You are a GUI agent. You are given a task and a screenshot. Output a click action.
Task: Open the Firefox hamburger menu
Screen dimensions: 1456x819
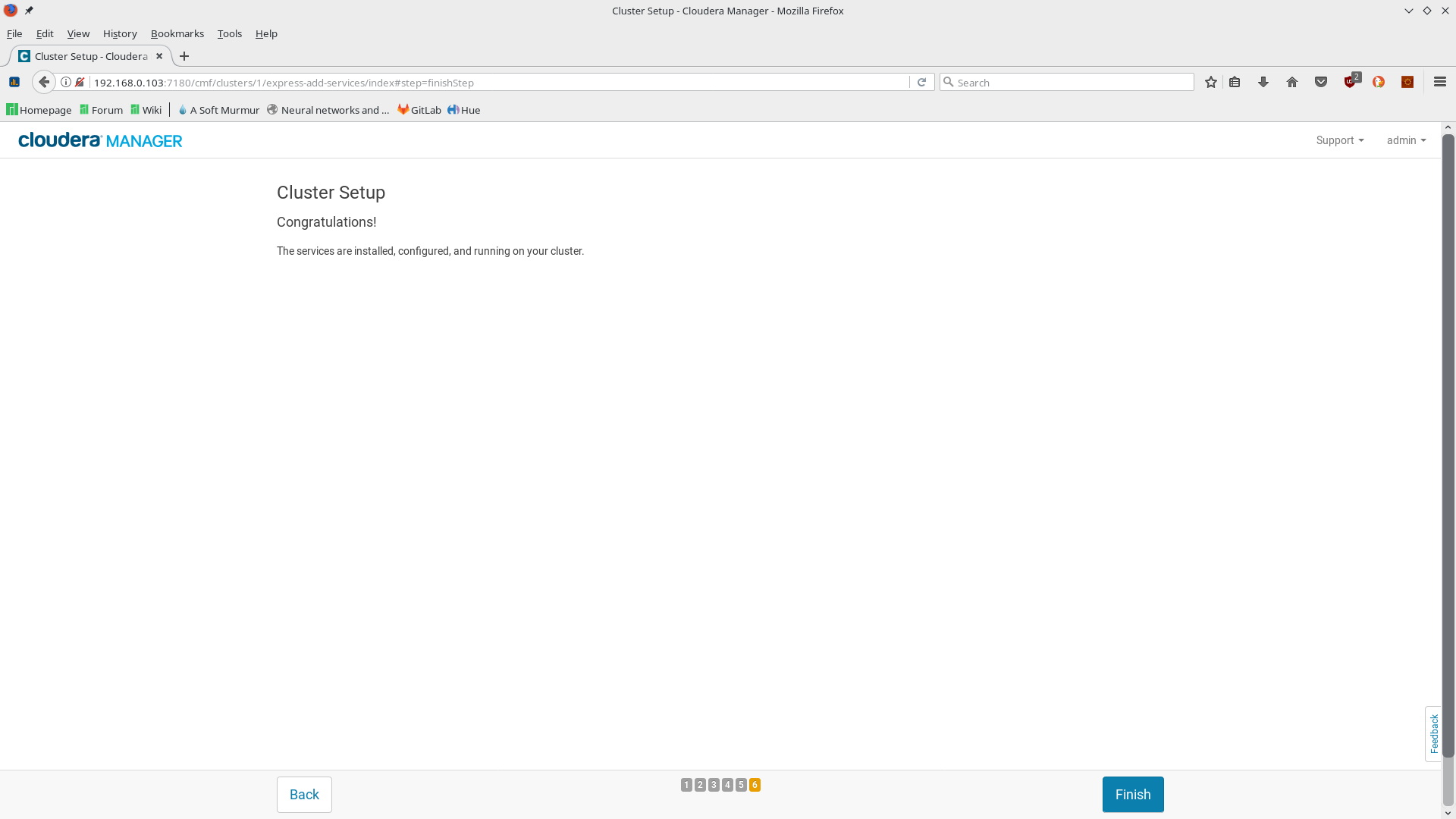click(1440, 82)
